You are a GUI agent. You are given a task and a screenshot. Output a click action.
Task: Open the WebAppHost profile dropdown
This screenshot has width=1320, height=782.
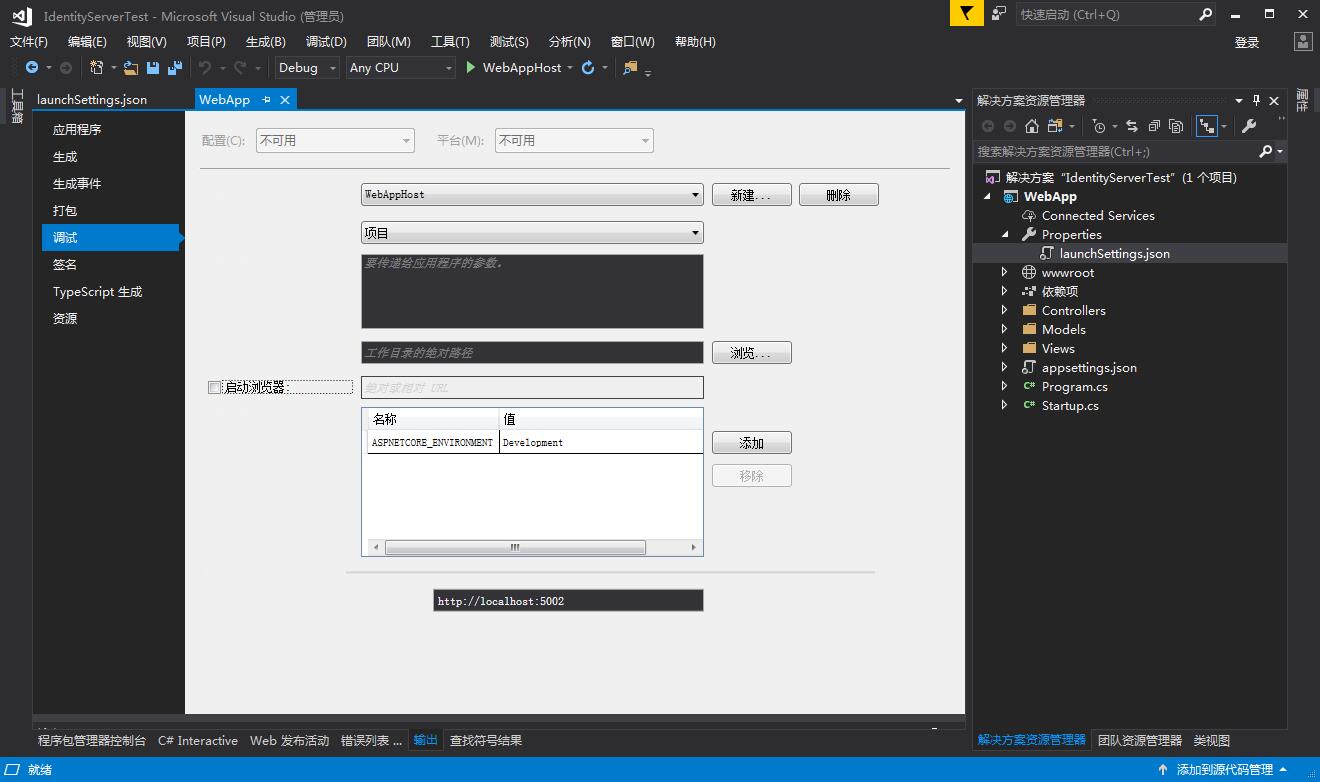point(532,195)
